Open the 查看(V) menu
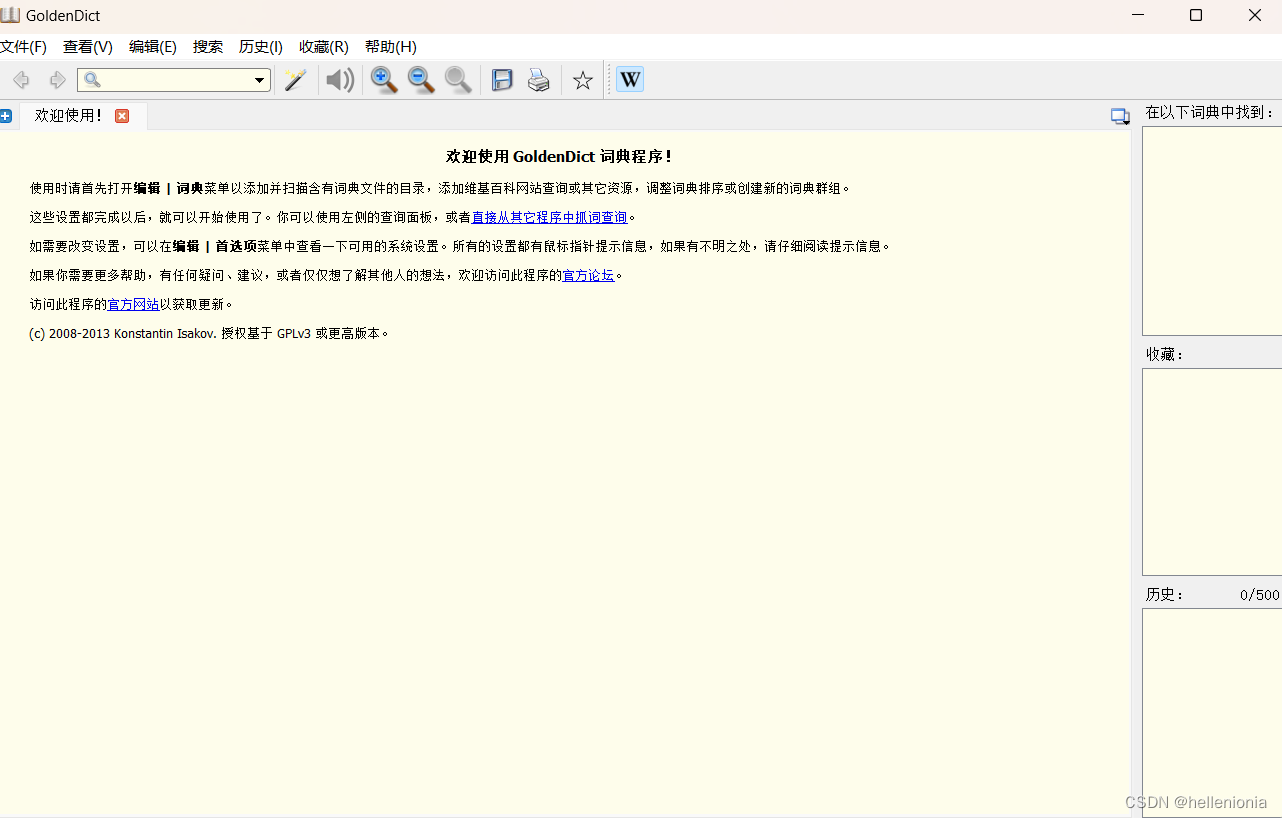 click(88, 47)
